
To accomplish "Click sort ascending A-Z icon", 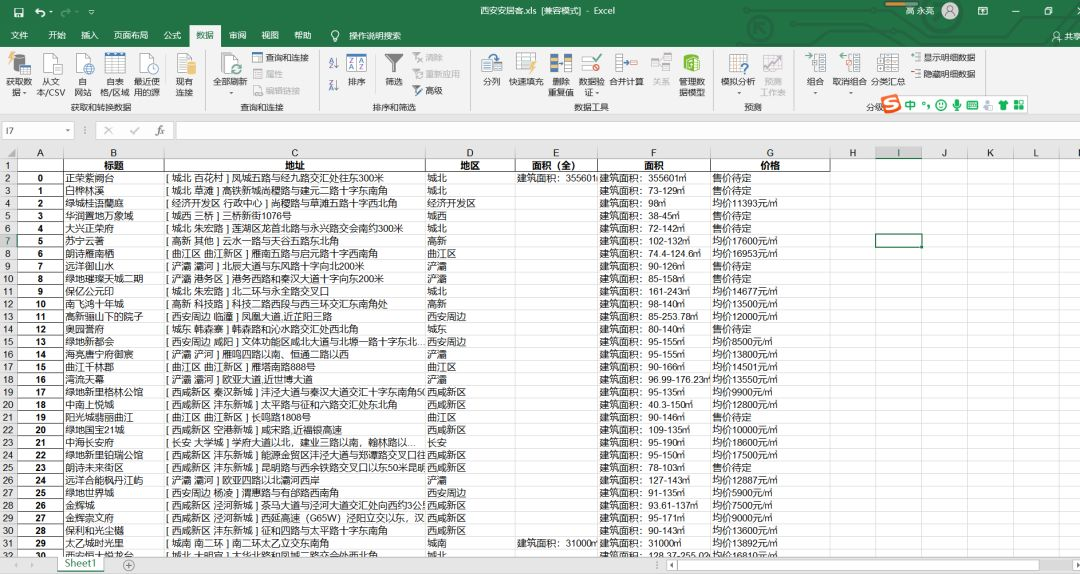I will coord(333,63).
